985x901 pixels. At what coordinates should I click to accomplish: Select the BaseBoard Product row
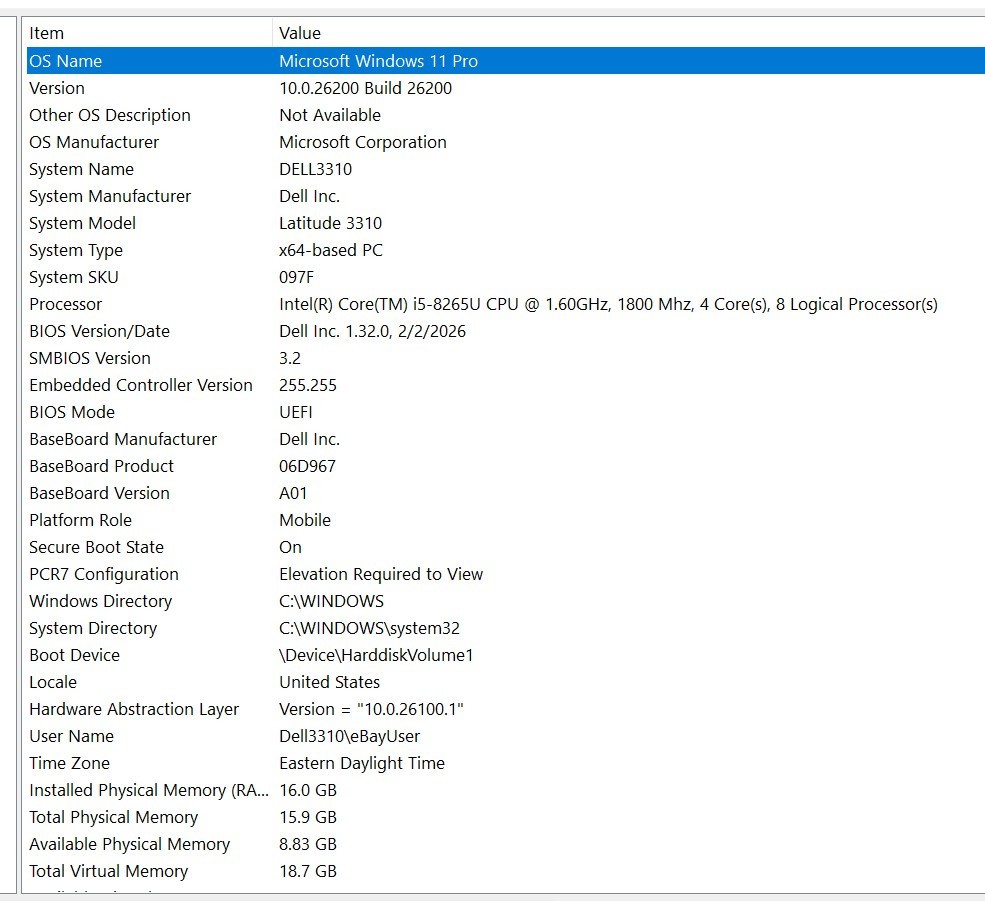tap(506, 466)
